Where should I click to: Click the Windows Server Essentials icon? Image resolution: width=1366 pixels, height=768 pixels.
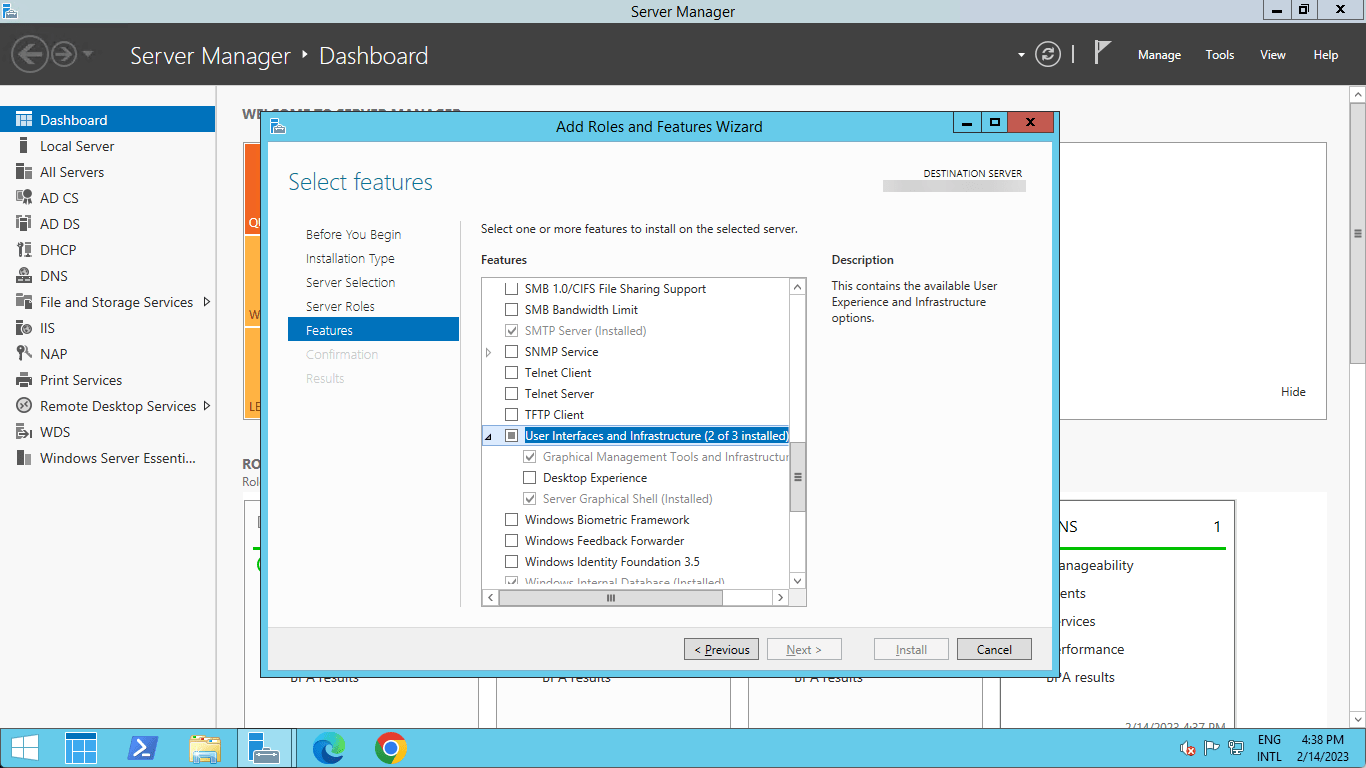(x=24, y=458)
